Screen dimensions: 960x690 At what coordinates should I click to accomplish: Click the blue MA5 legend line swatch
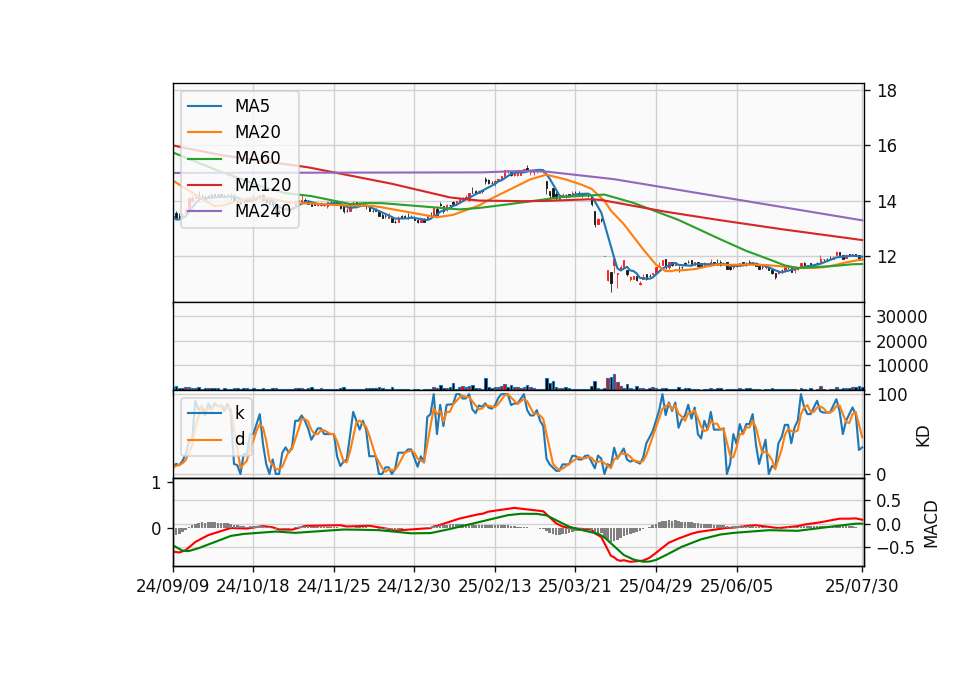[x=204, y=107]
